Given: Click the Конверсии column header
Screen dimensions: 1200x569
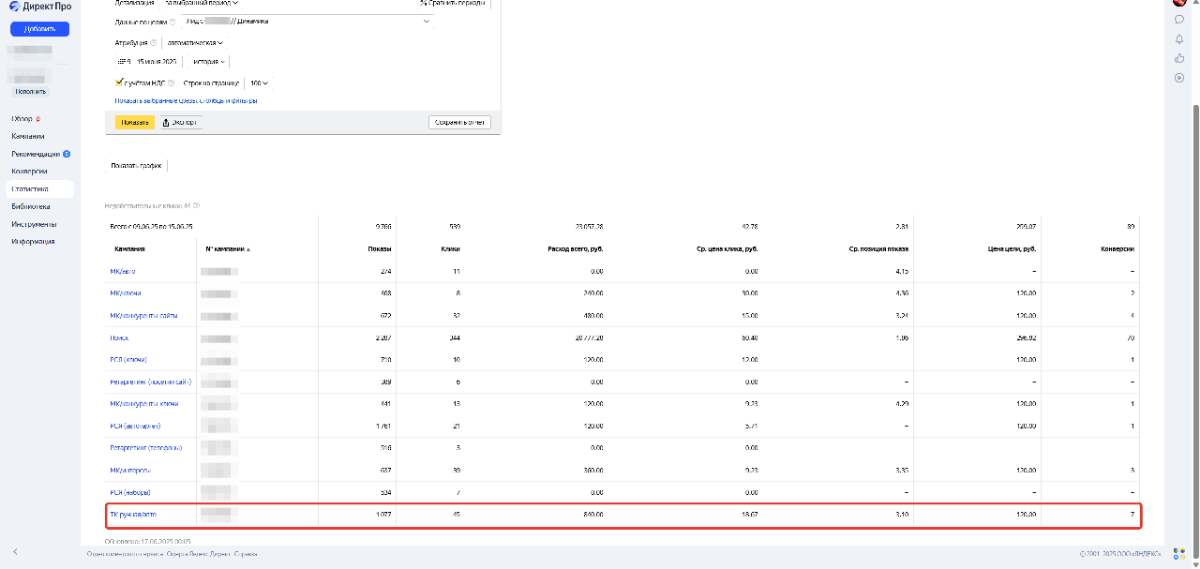Looking at the screenshot, I should pyautogui.click(x=1117, y=249).
